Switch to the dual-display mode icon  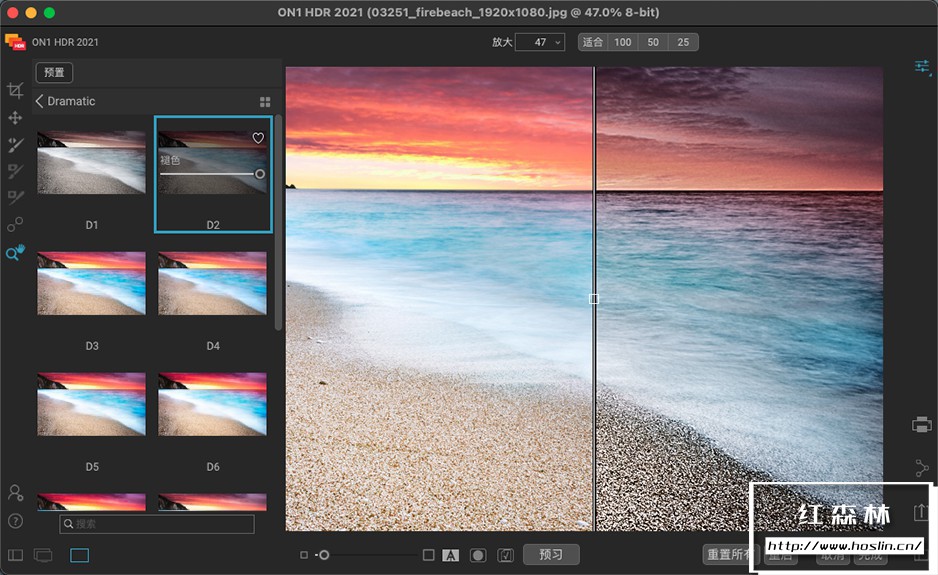[x=43, y=555]
